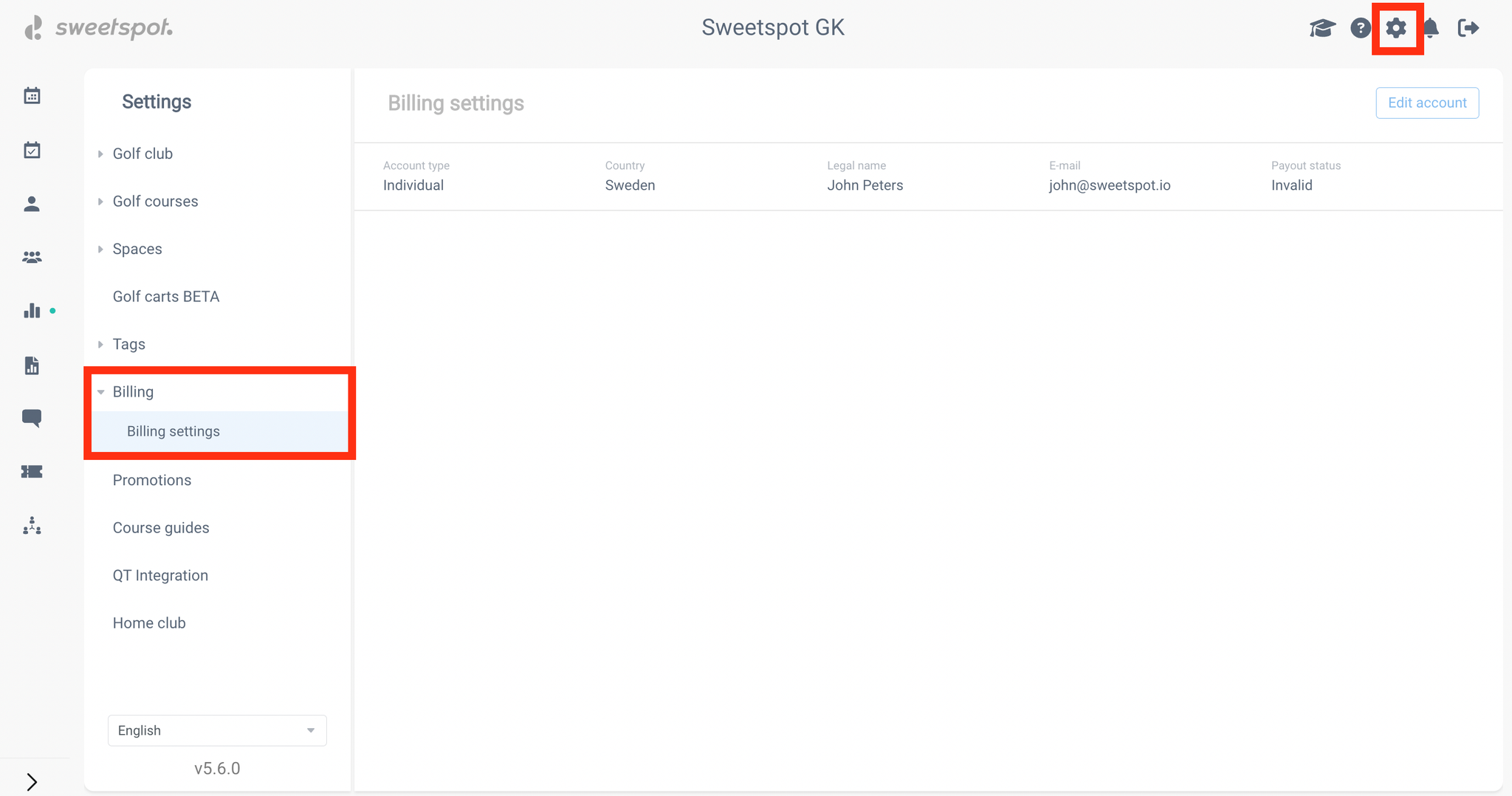1512x796 pixels.
Task: Expand the sidebar with the bottom chevron
Action: 32,781
